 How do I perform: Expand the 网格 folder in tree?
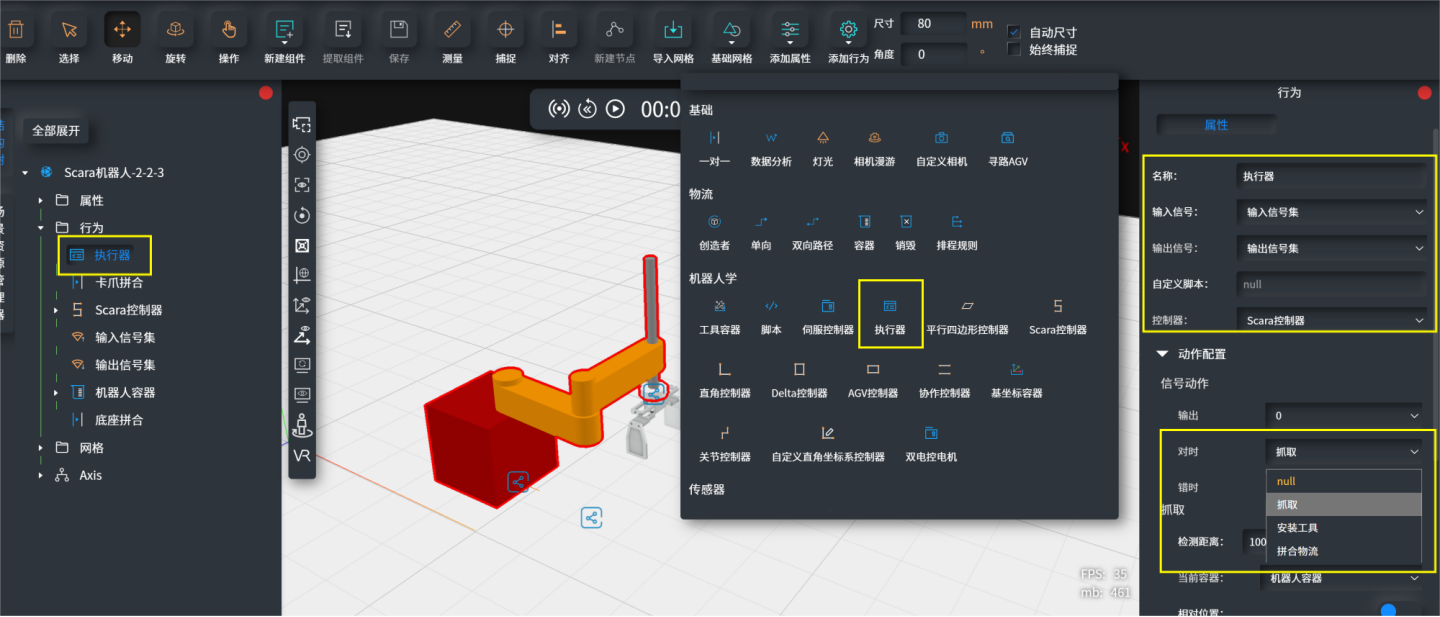coord(41,448)
